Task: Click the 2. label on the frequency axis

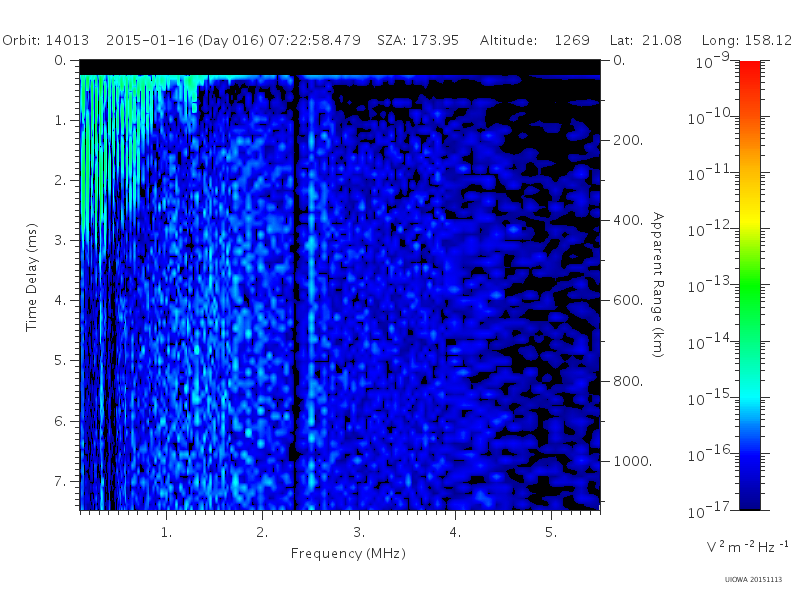Action: [262, 533]
